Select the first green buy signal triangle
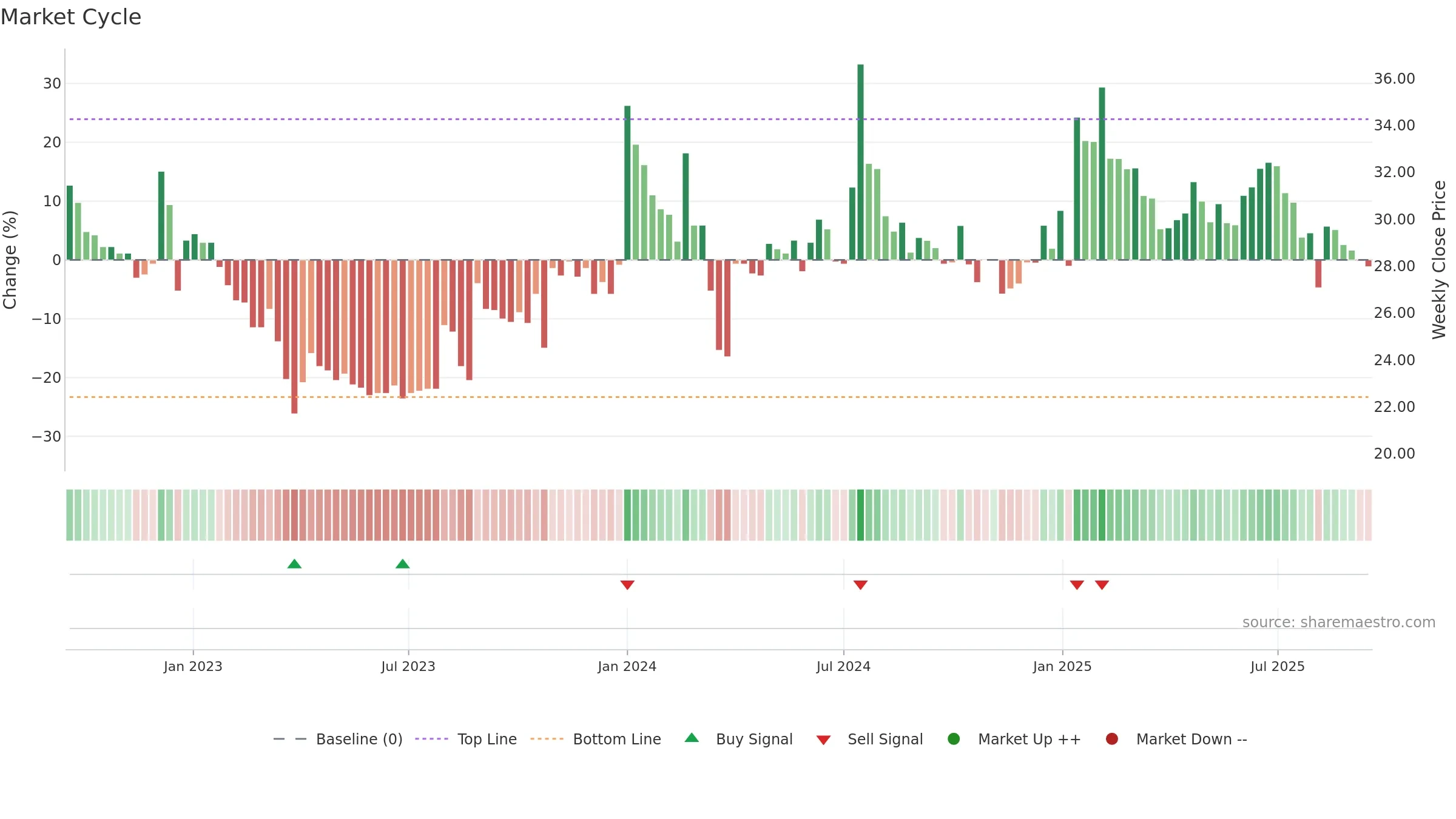1456x819 pixels. 294,564
